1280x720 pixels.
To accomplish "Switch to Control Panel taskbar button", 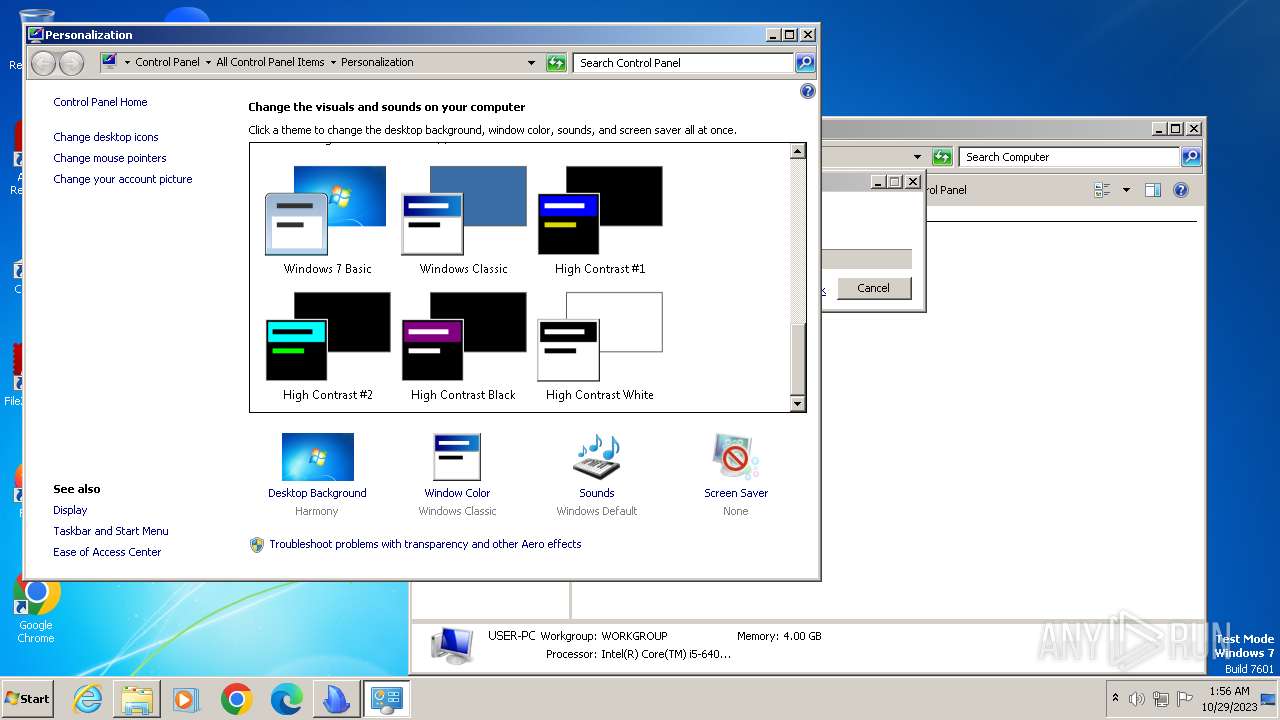I will (386, 699).
